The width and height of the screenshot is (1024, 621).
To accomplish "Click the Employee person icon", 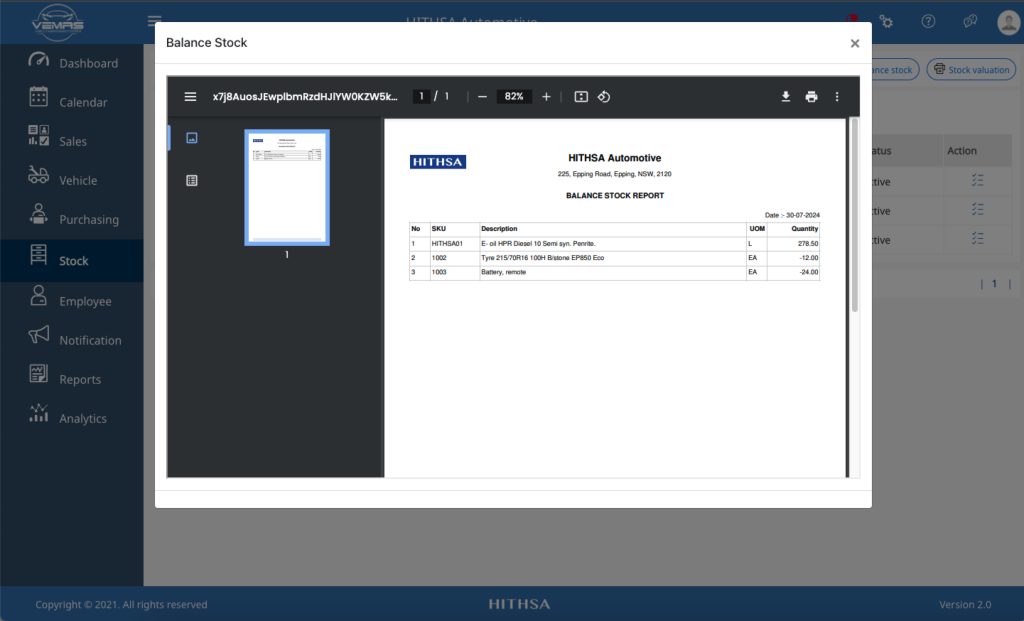I will point(39,295).
